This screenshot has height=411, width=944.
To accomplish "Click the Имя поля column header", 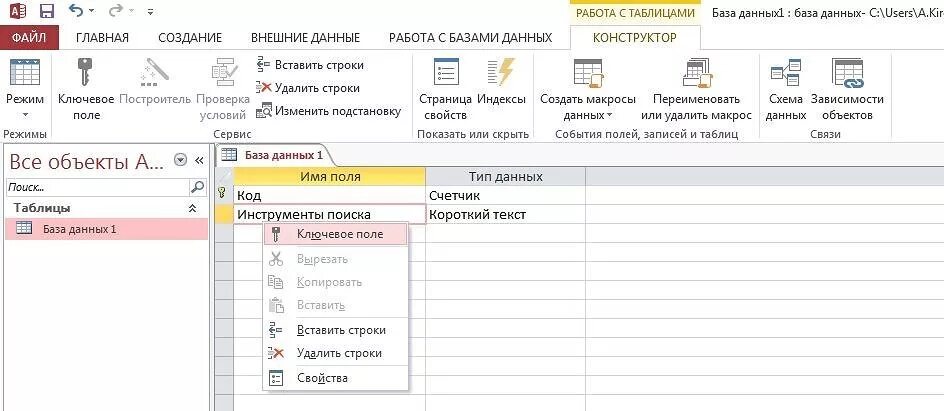I will click(329, 176).
